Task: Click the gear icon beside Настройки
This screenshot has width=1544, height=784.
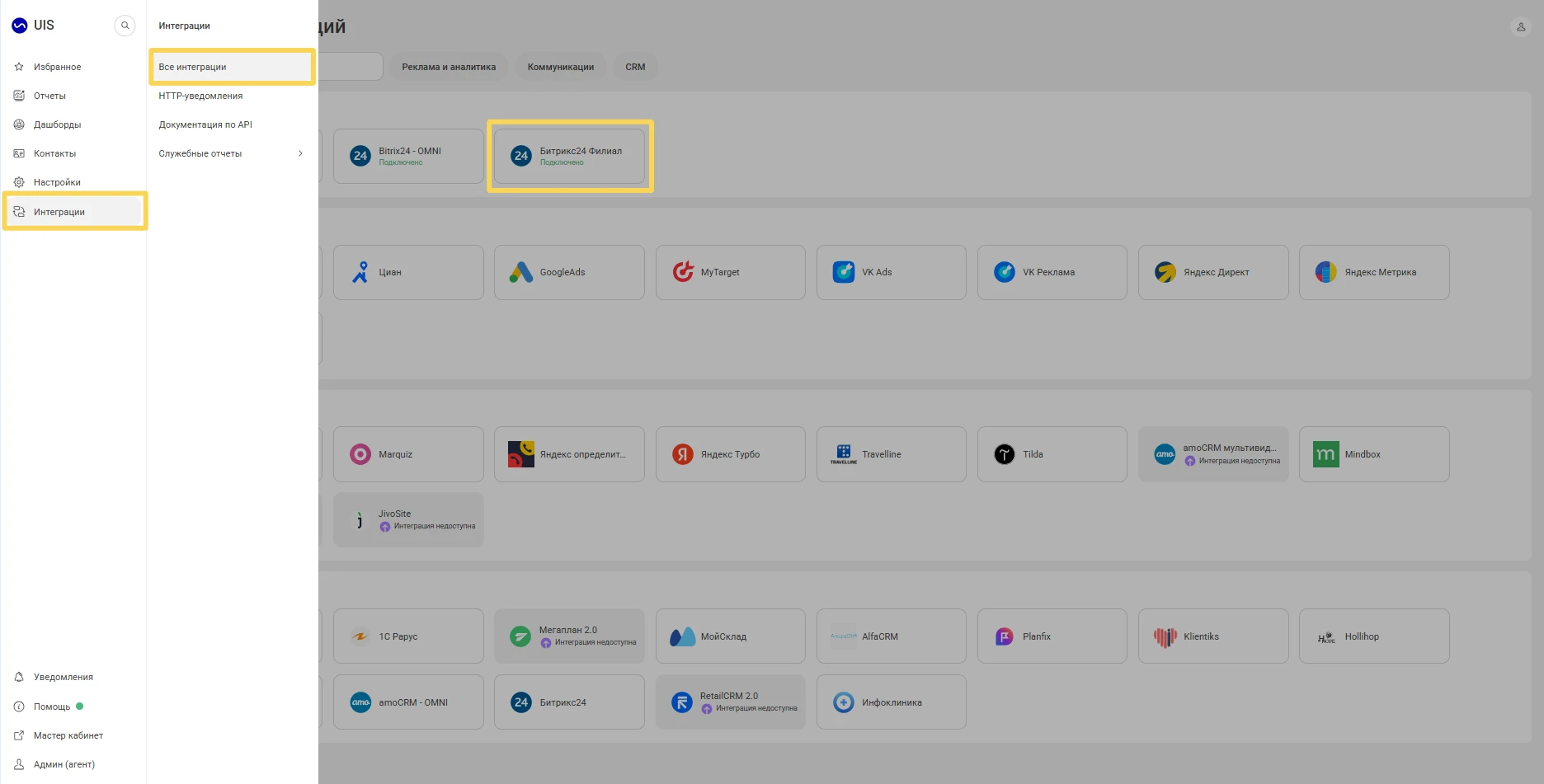Action: (x=19, y=182)
